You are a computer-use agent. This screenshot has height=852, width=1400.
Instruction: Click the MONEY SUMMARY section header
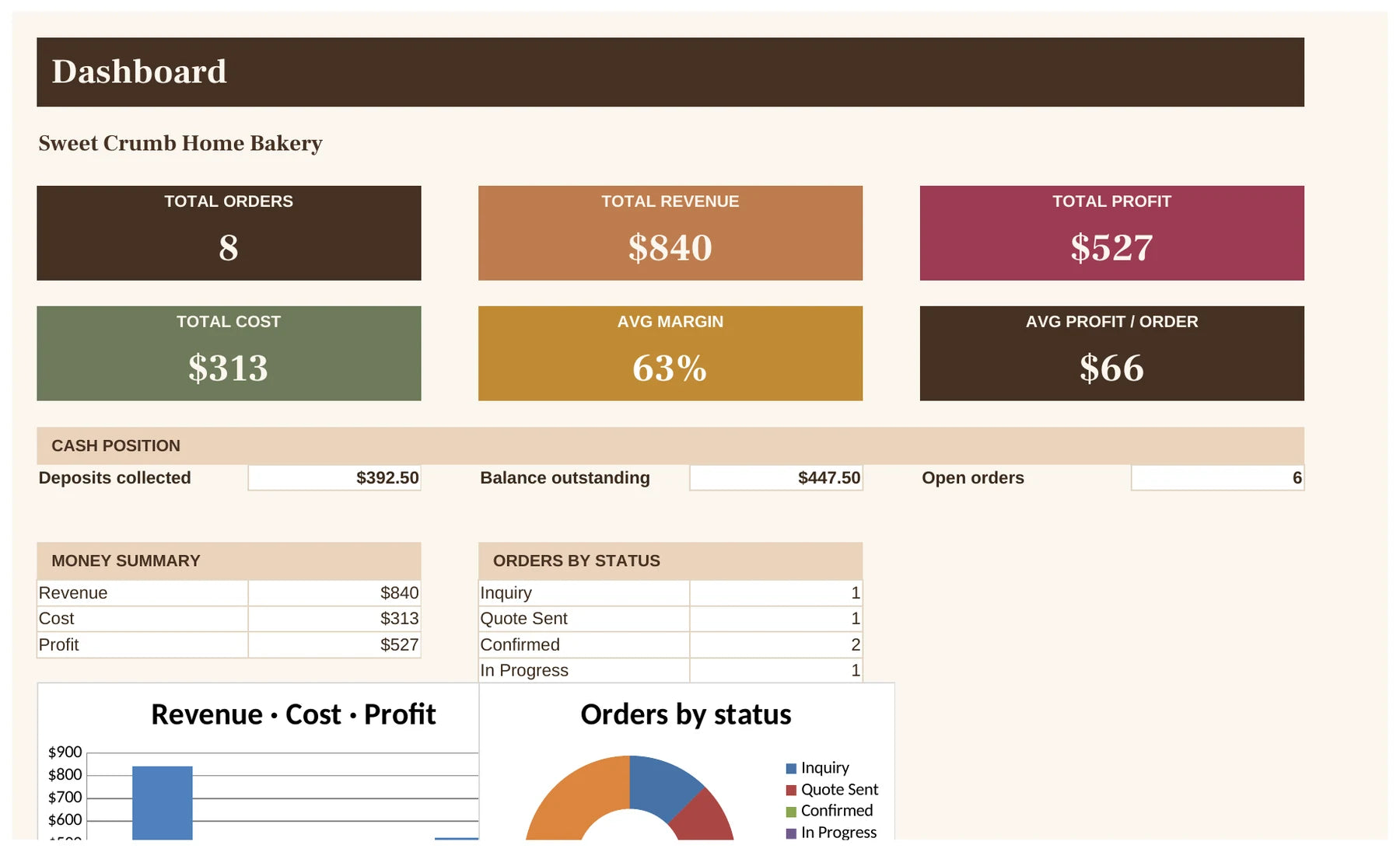click(229, 560)
